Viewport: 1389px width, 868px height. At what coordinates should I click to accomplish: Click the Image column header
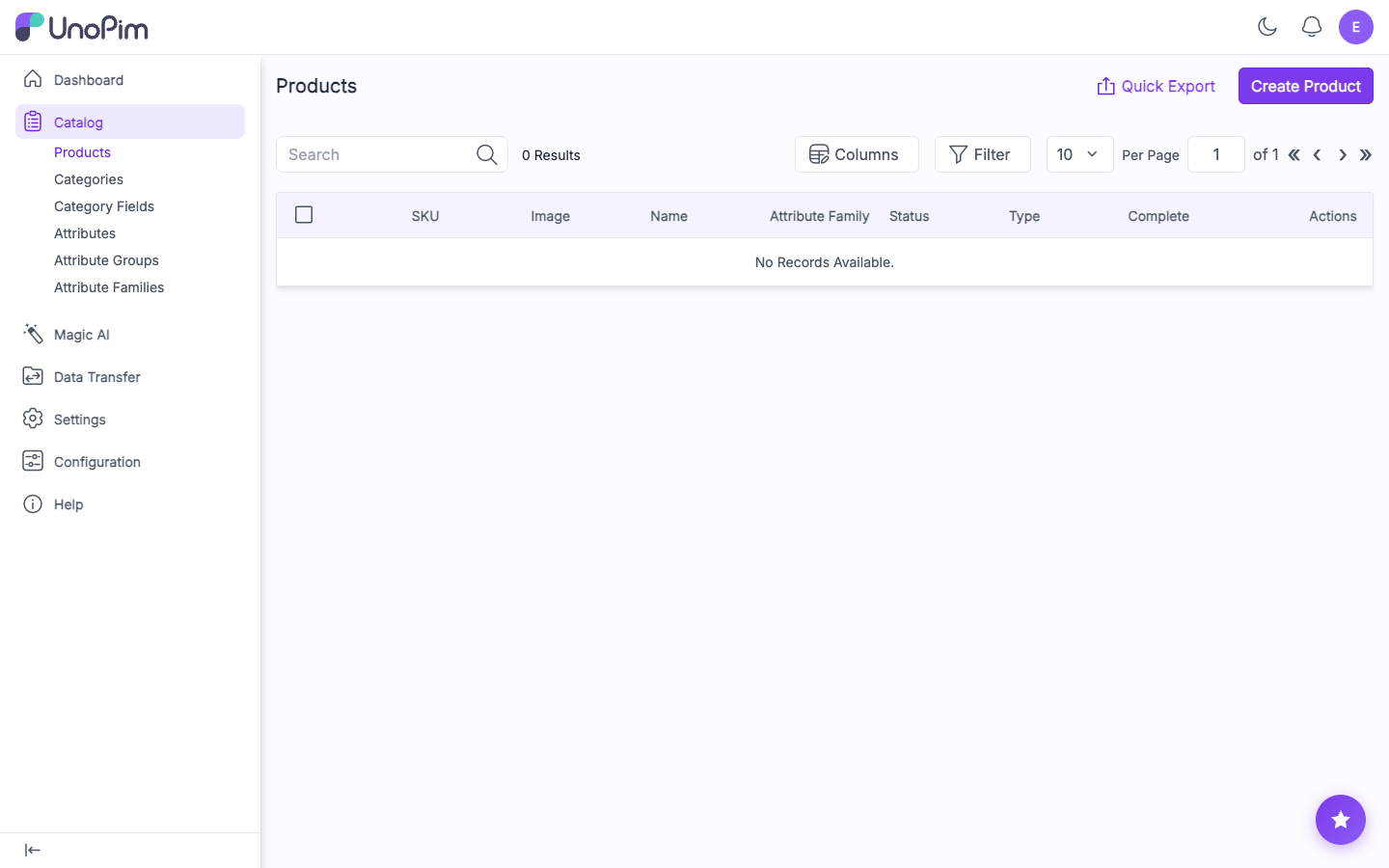click(550, 216)
